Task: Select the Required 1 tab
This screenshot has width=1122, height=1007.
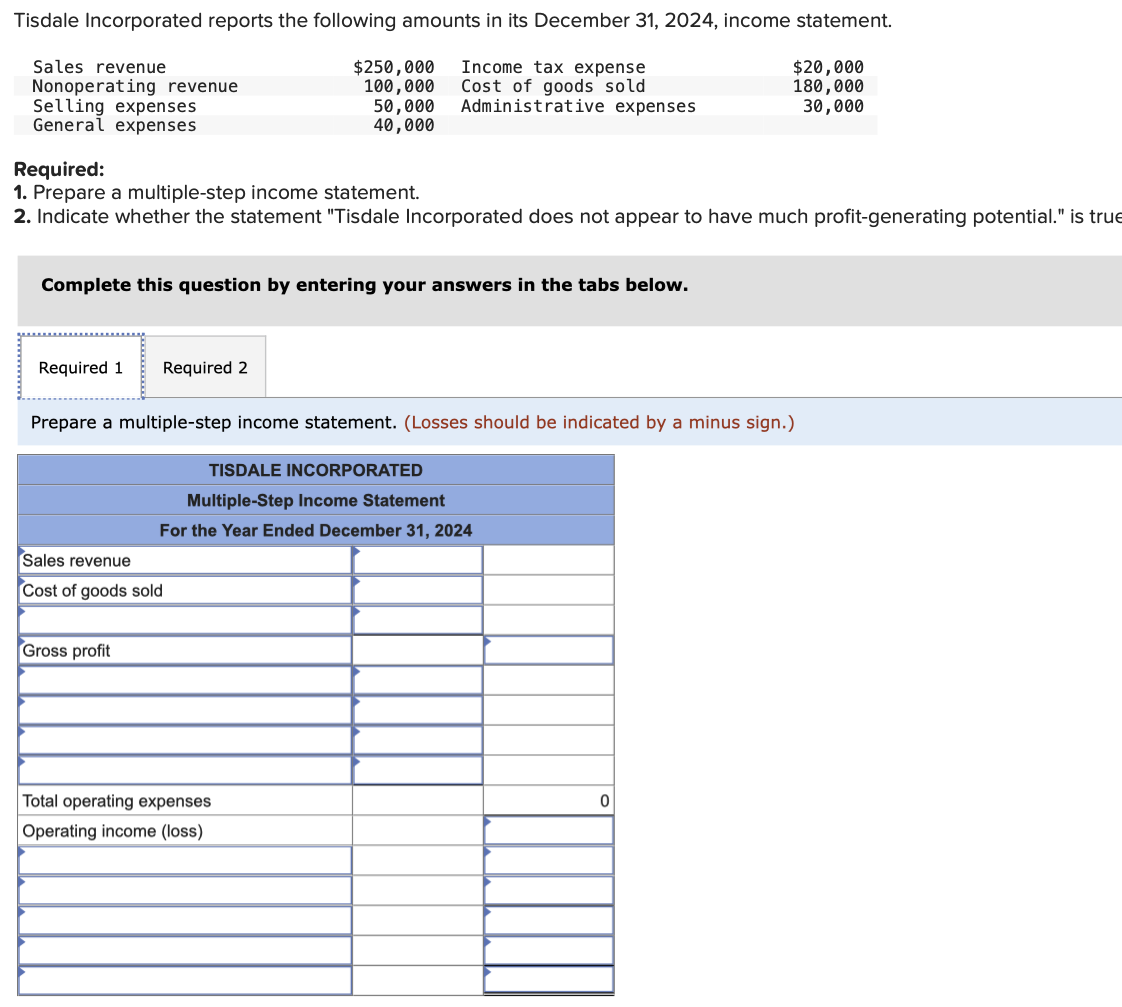Action: click(80, 367)
